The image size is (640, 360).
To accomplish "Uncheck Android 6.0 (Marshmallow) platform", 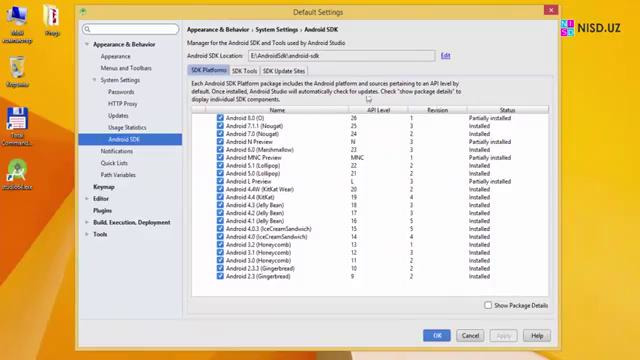I will [220, 149].
